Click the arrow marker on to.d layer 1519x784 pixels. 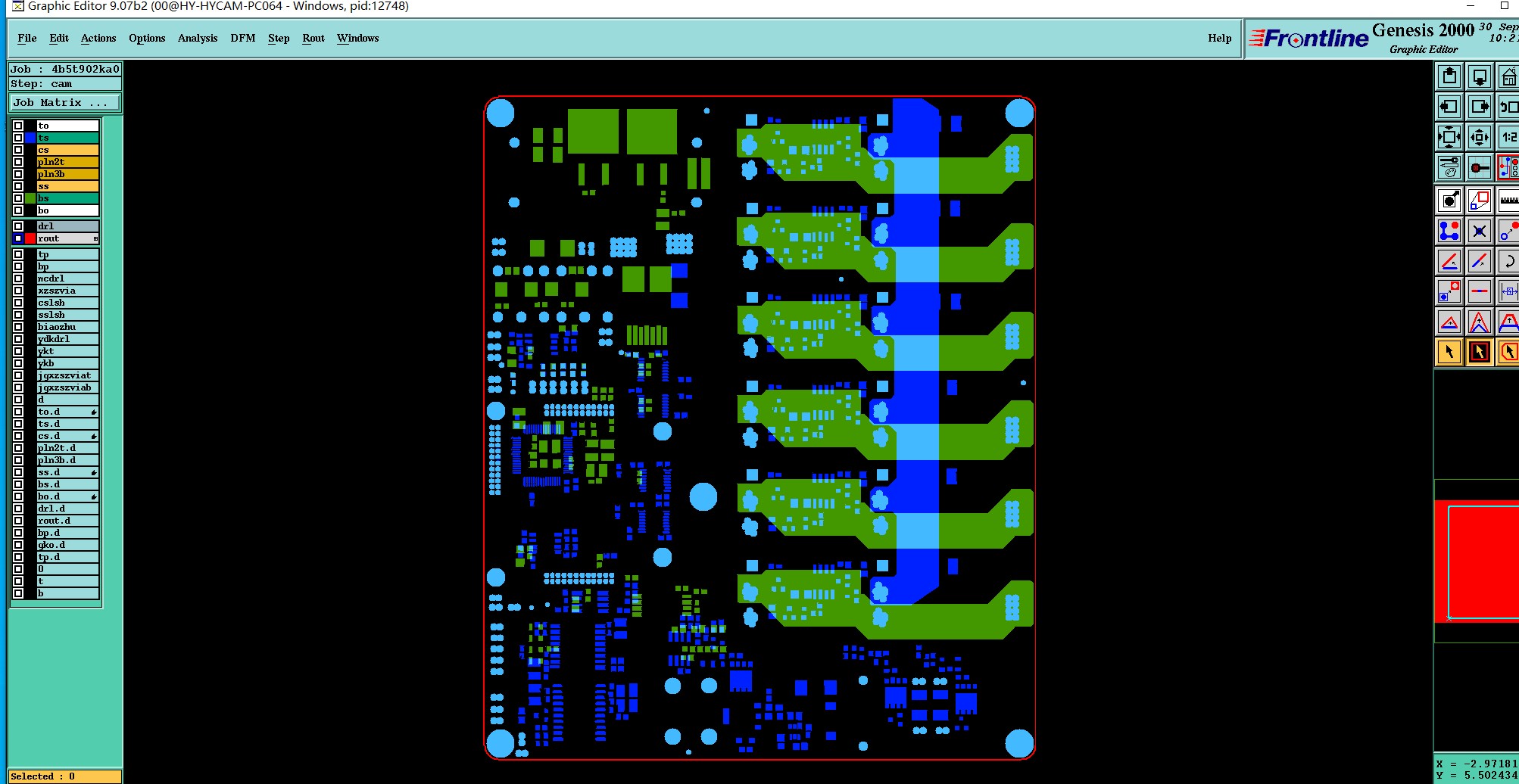pos(94,412)
